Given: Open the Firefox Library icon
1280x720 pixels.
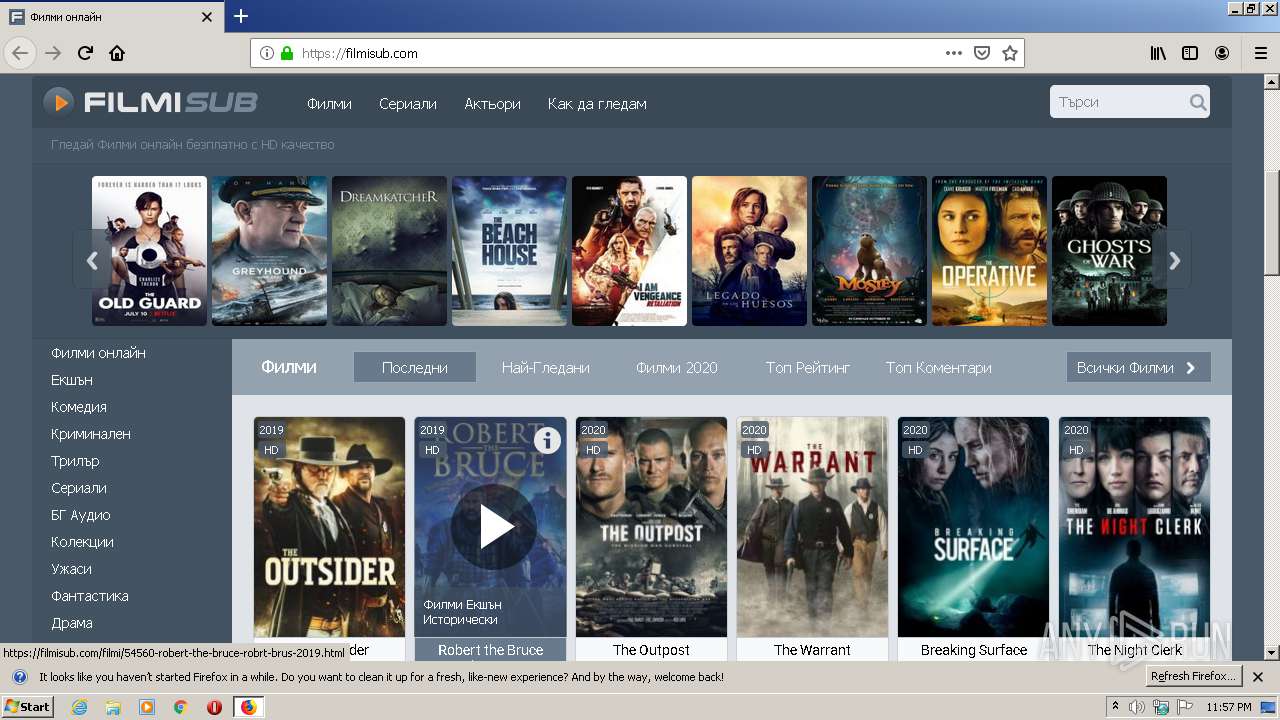Looking at the screenshot, I should (1158, 53).
